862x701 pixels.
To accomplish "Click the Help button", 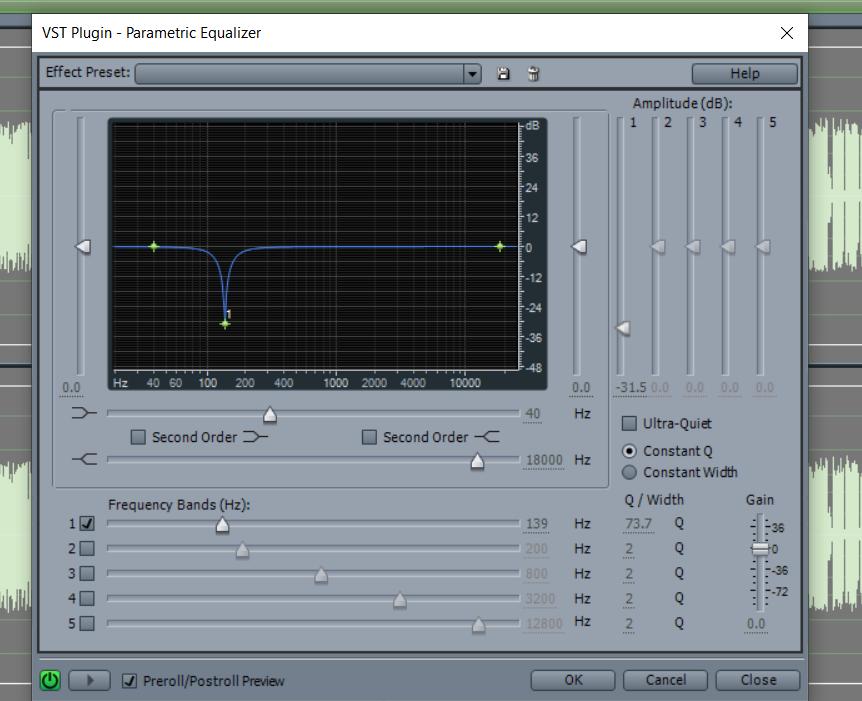I will (744, 73).
